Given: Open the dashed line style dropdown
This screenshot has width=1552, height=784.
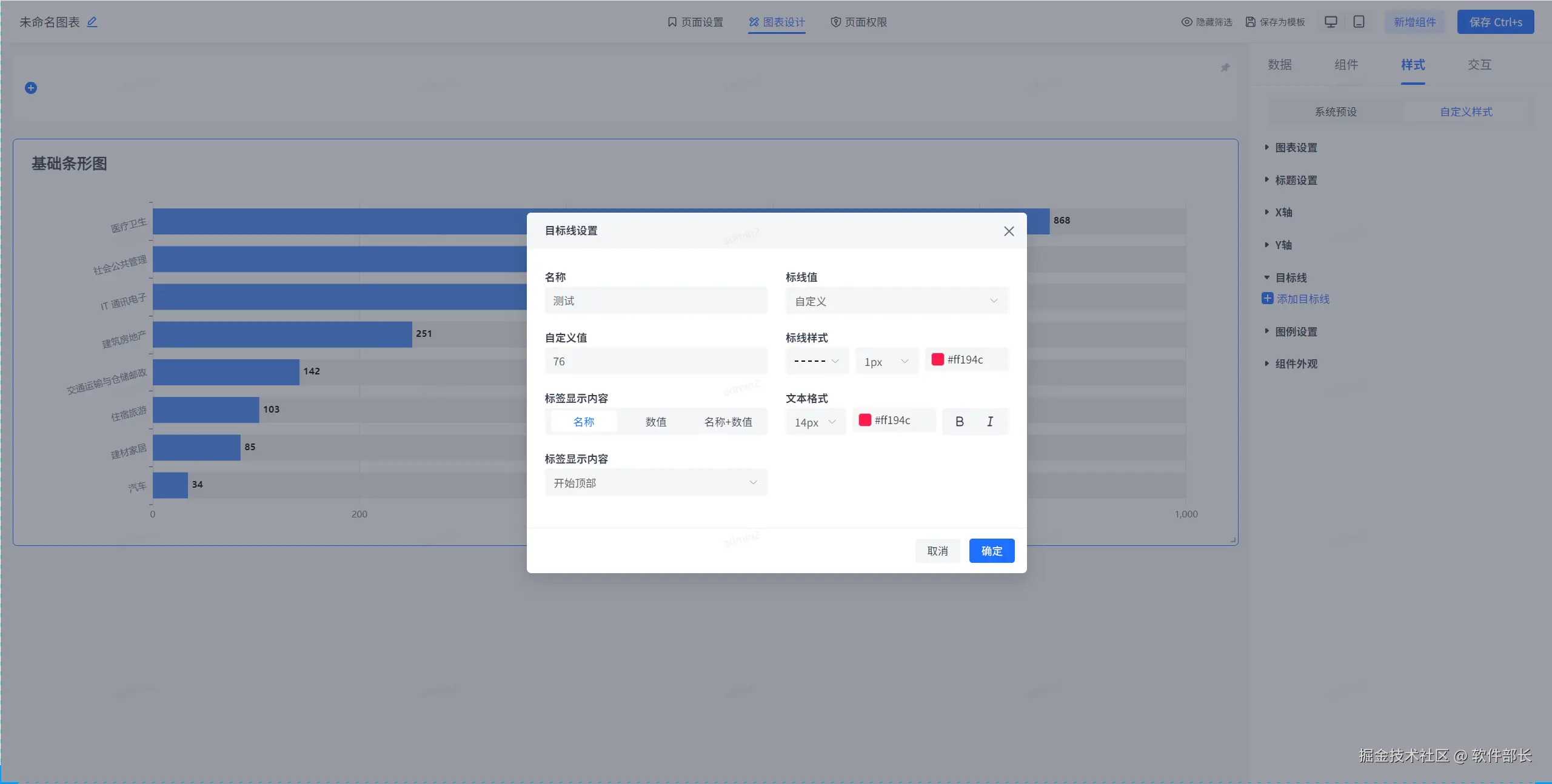Looking at the screenshot, I should point(817,361).
